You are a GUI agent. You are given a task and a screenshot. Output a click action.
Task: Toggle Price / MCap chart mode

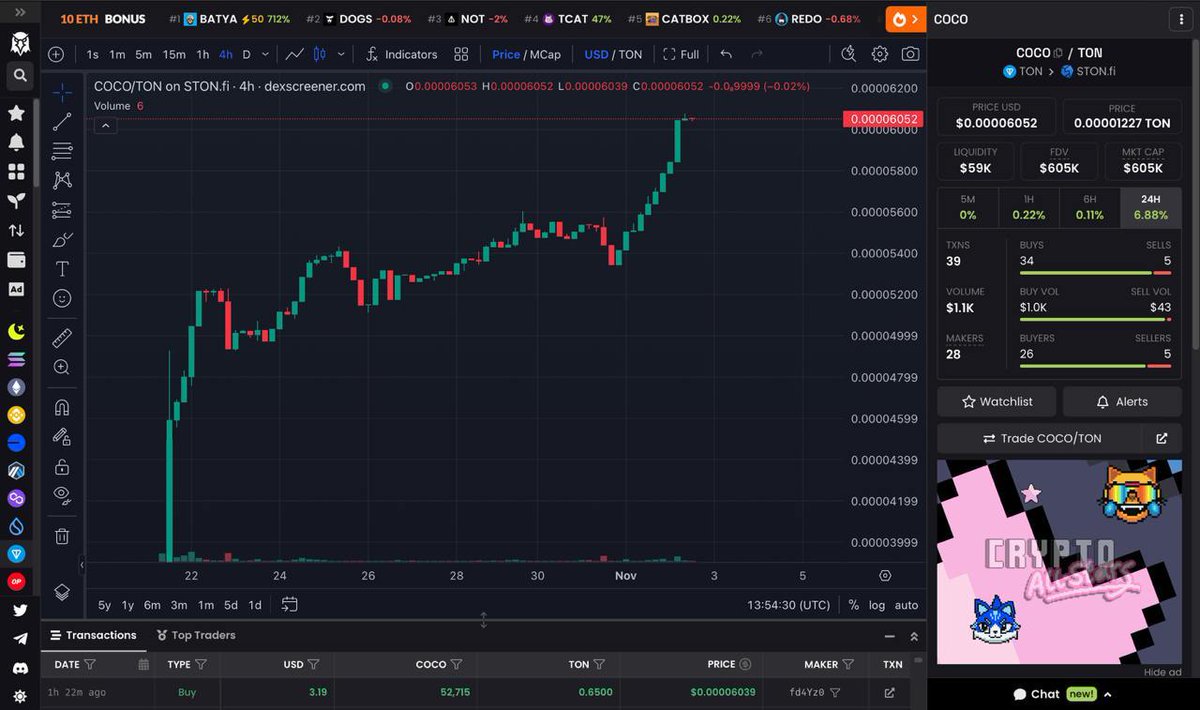click(526, 54)
